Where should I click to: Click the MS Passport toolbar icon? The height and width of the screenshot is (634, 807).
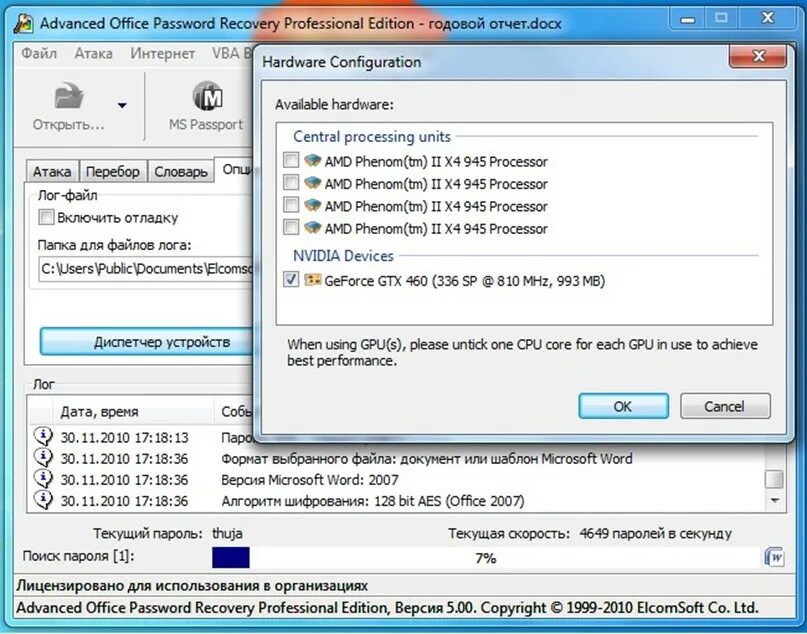pos(207,96)
